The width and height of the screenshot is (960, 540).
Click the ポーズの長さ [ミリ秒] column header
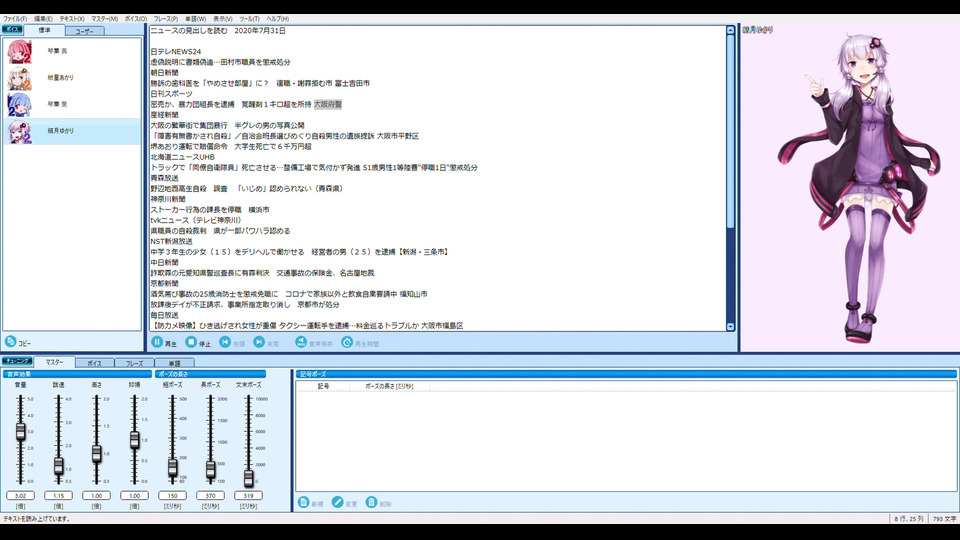click(389, 386)
